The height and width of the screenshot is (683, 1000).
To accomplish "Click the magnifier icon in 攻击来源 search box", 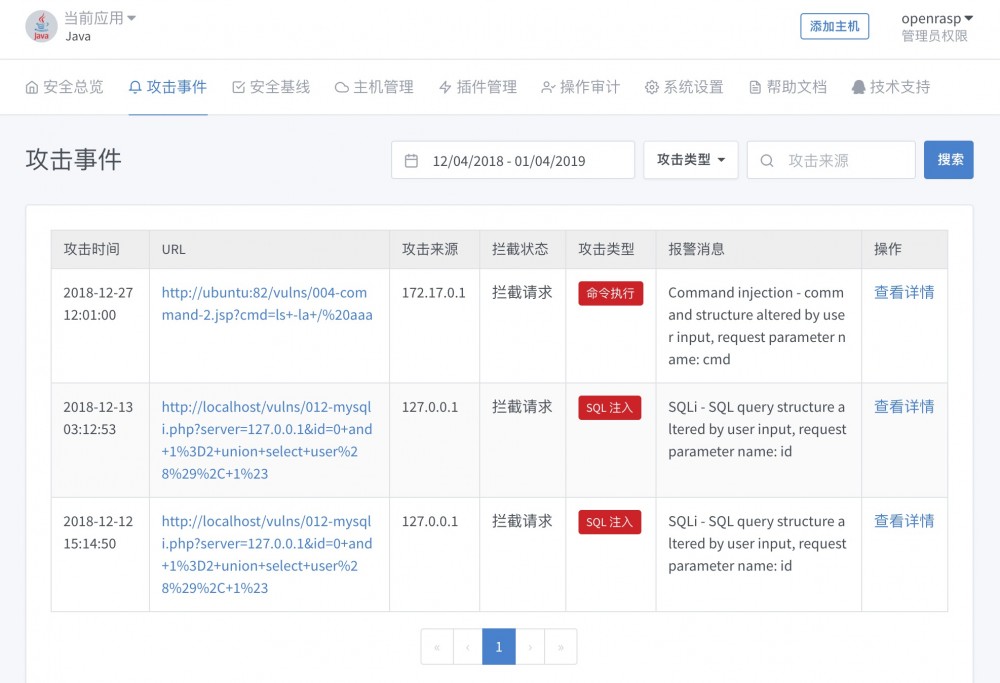I will click(x=767, y=161).
